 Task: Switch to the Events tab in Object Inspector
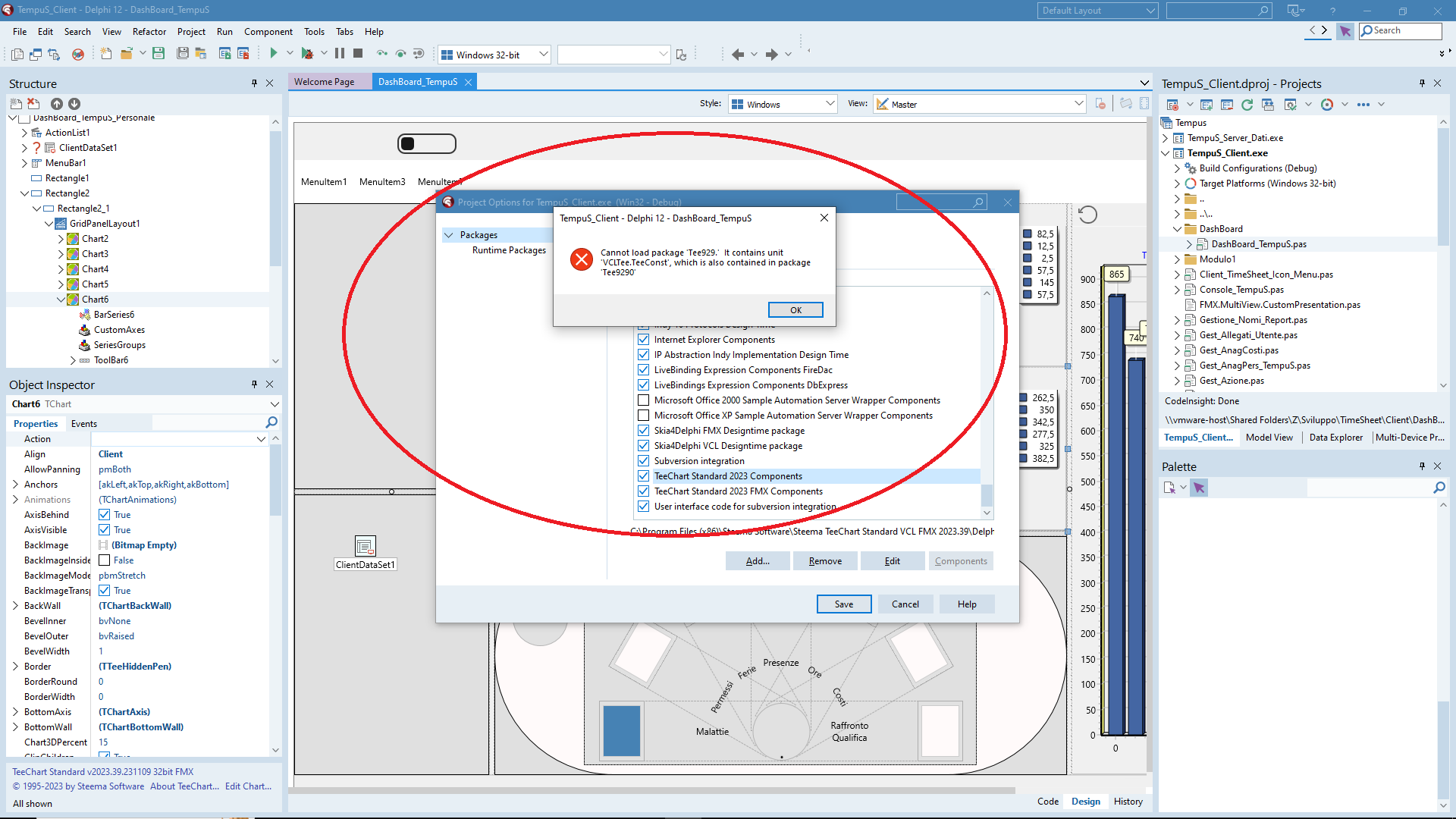pos(84,424)
